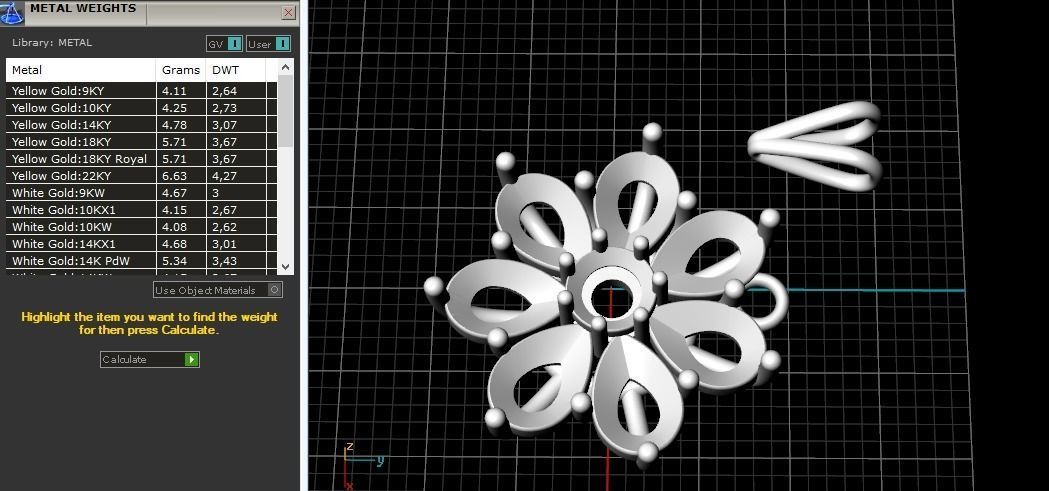Toggle the GV library switch
The width and height of the screenshot is (1049, 491).
pos(224,44)
